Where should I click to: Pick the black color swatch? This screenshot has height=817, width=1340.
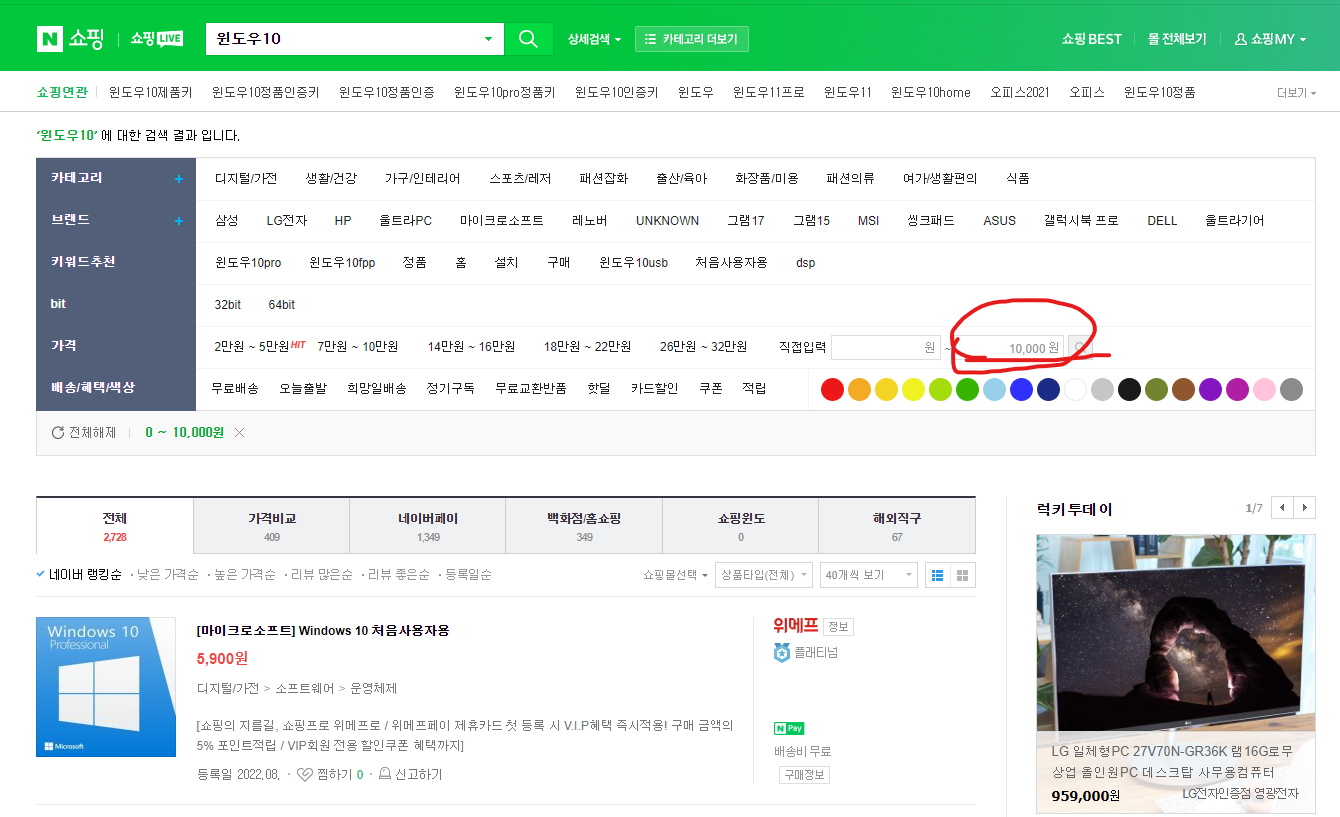tap(1129, 390)
